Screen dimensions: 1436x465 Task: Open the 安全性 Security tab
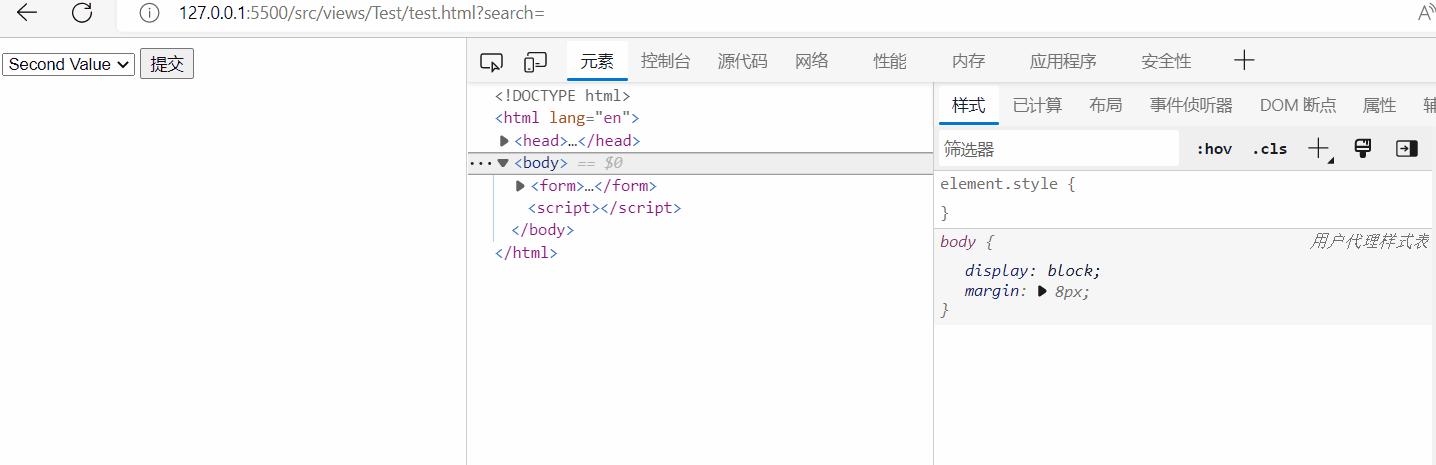1166,61
